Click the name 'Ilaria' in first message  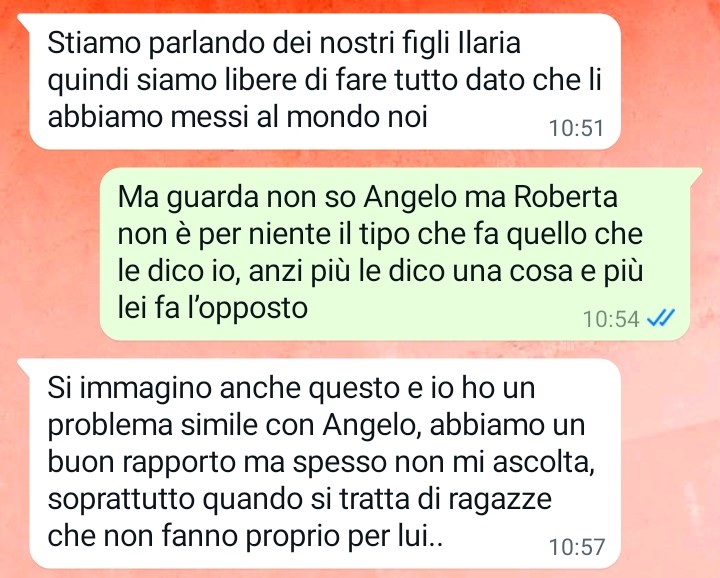click(x=489, y=43)
